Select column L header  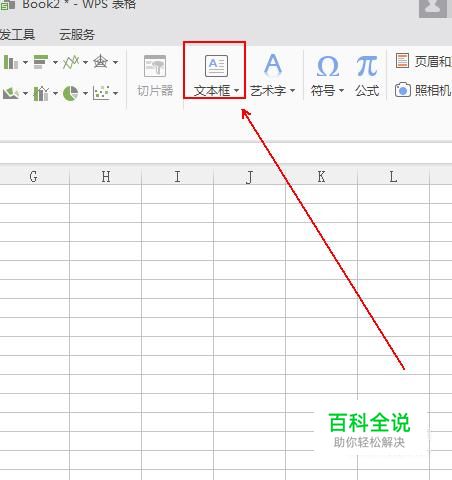(394, 176)
